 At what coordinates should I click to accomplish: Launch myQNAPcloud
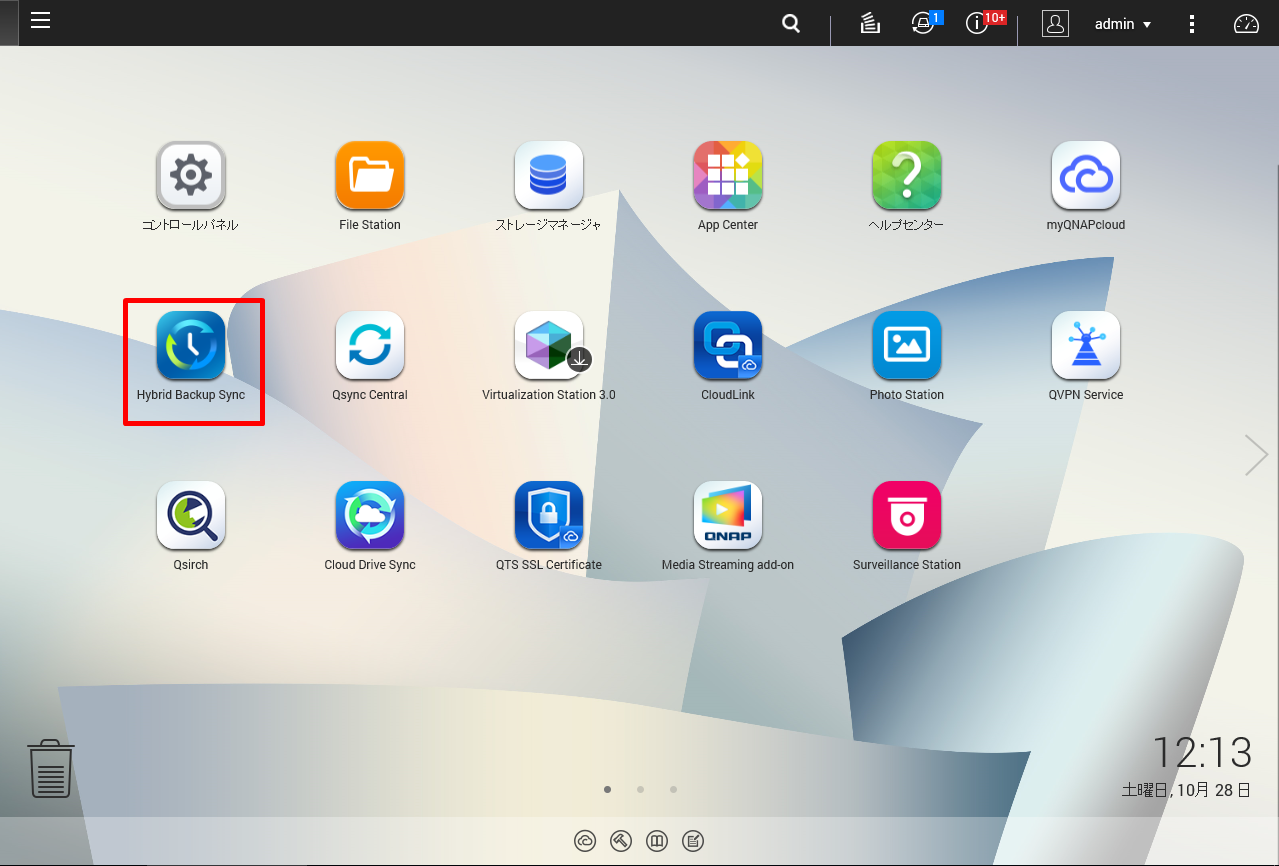(1086, 176)
